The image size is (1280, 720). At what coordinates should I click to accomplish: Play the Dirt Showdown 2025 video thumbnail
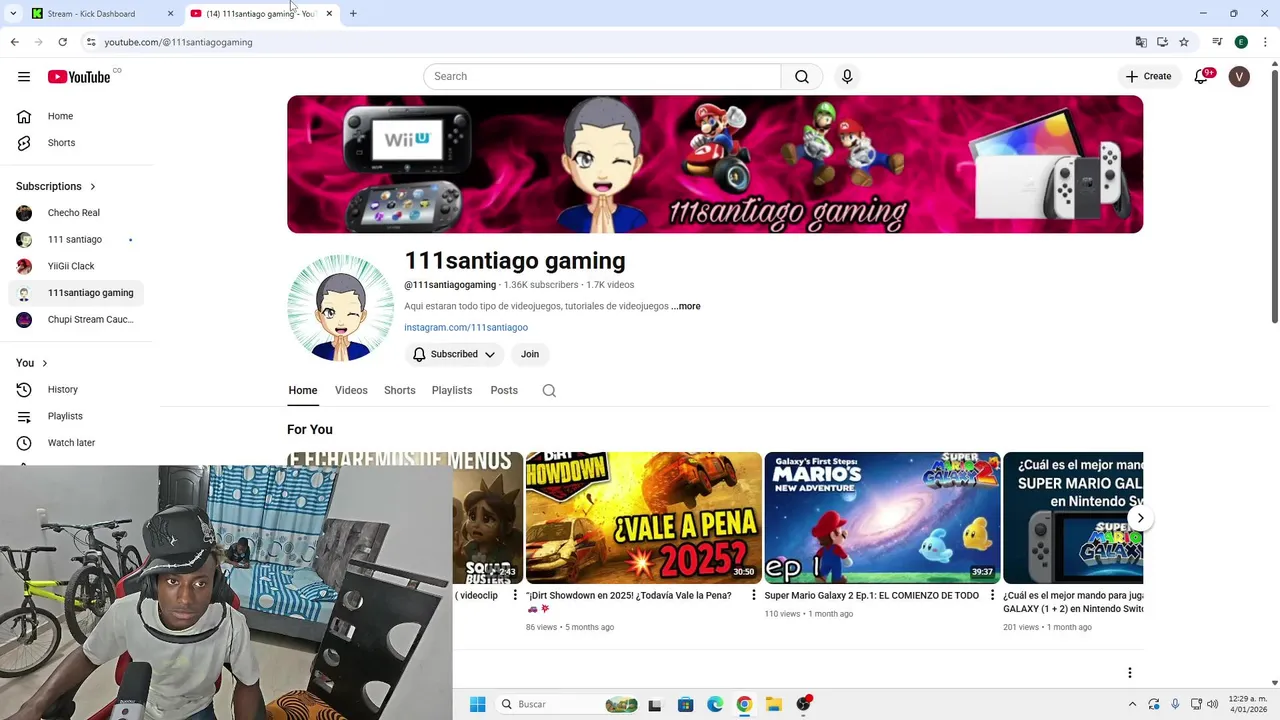pyautogui.click(x=643, y=518)
